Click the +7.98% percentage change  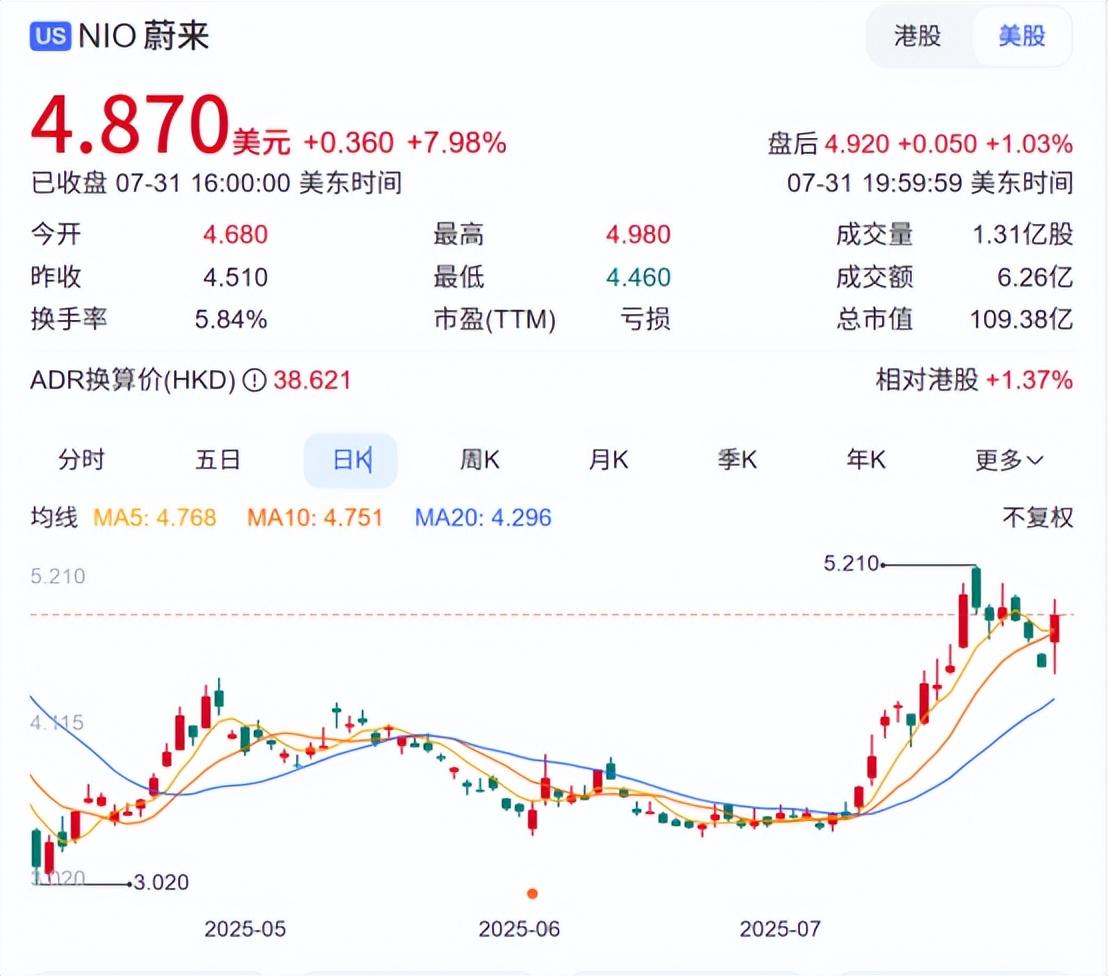[x=456, y=143]
